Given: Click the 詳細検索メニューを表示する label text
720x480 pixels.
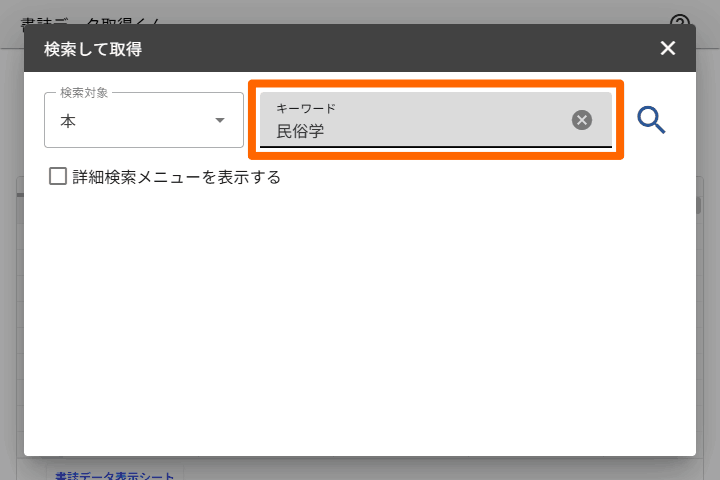Looking at the screenshot, I should [176, 178].
